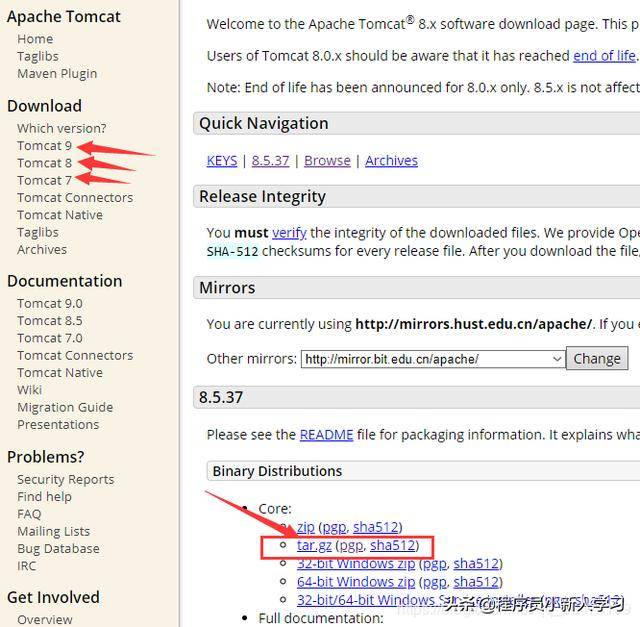Screen dimensions: 640x627
Task: Download the 64-bit Windows zip
Action: click(x=356, y=582)
